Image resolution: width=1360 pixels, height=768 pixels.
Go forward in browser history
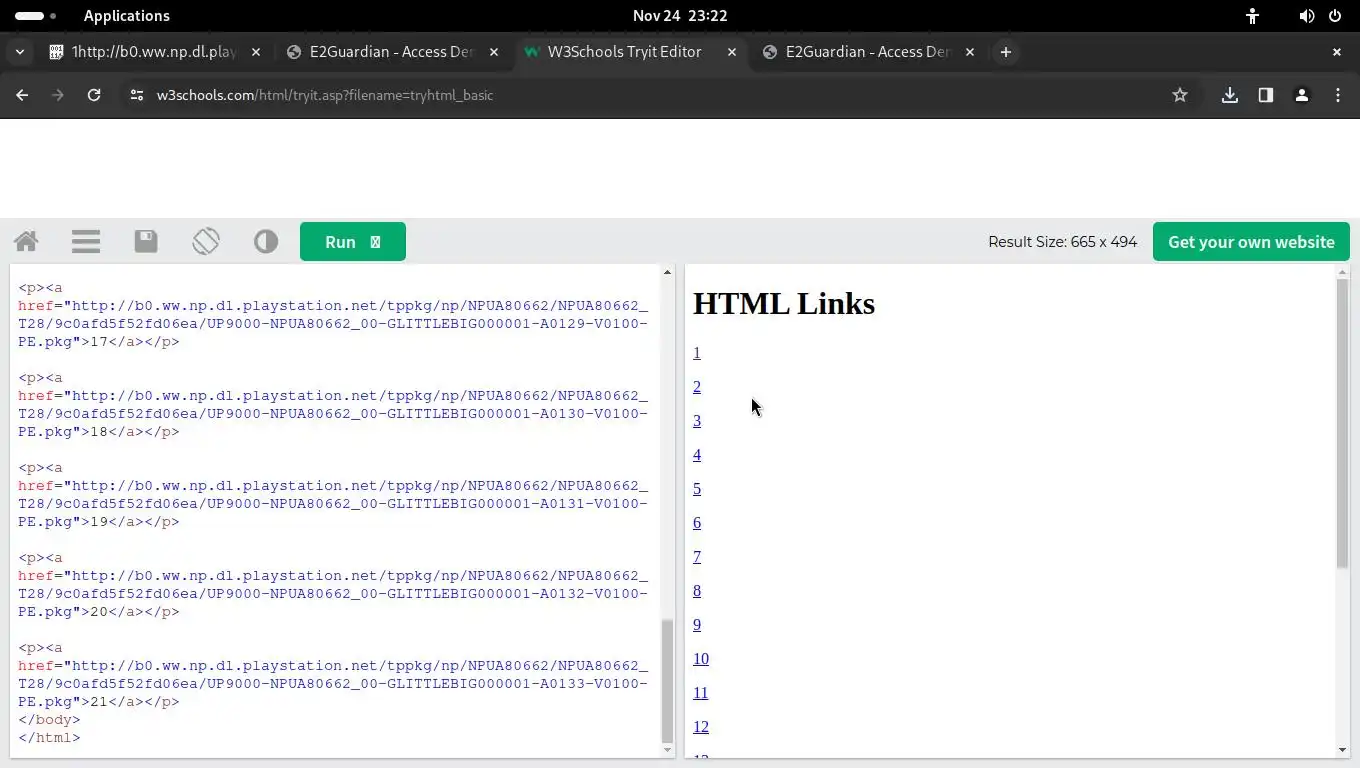58,95
